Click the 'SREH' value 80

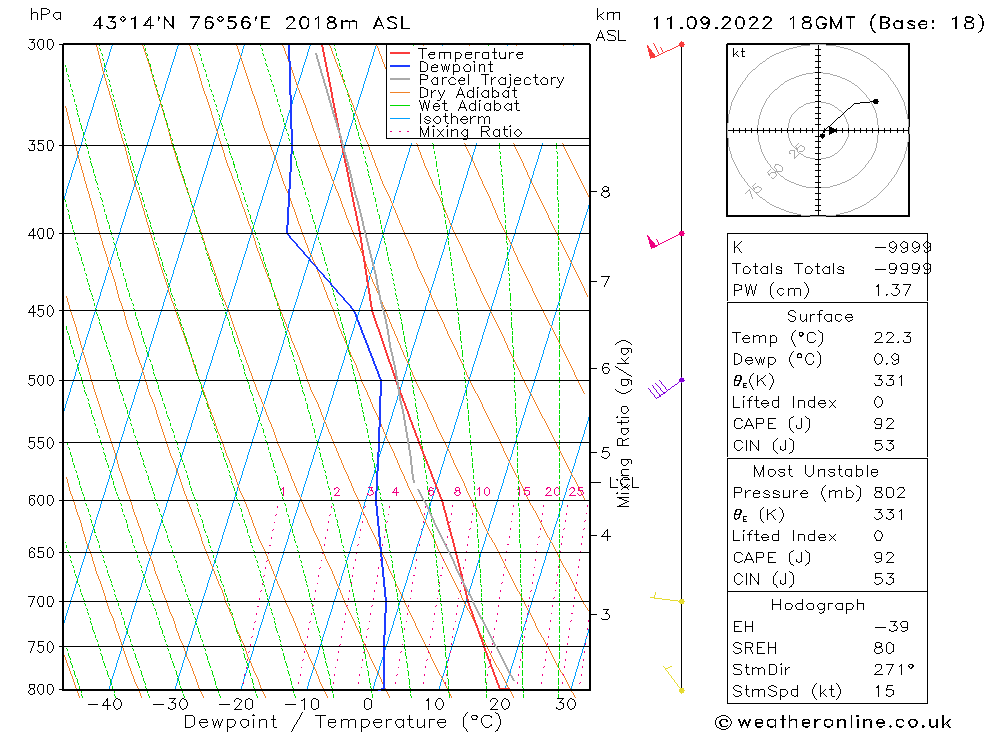coord(885,649)
